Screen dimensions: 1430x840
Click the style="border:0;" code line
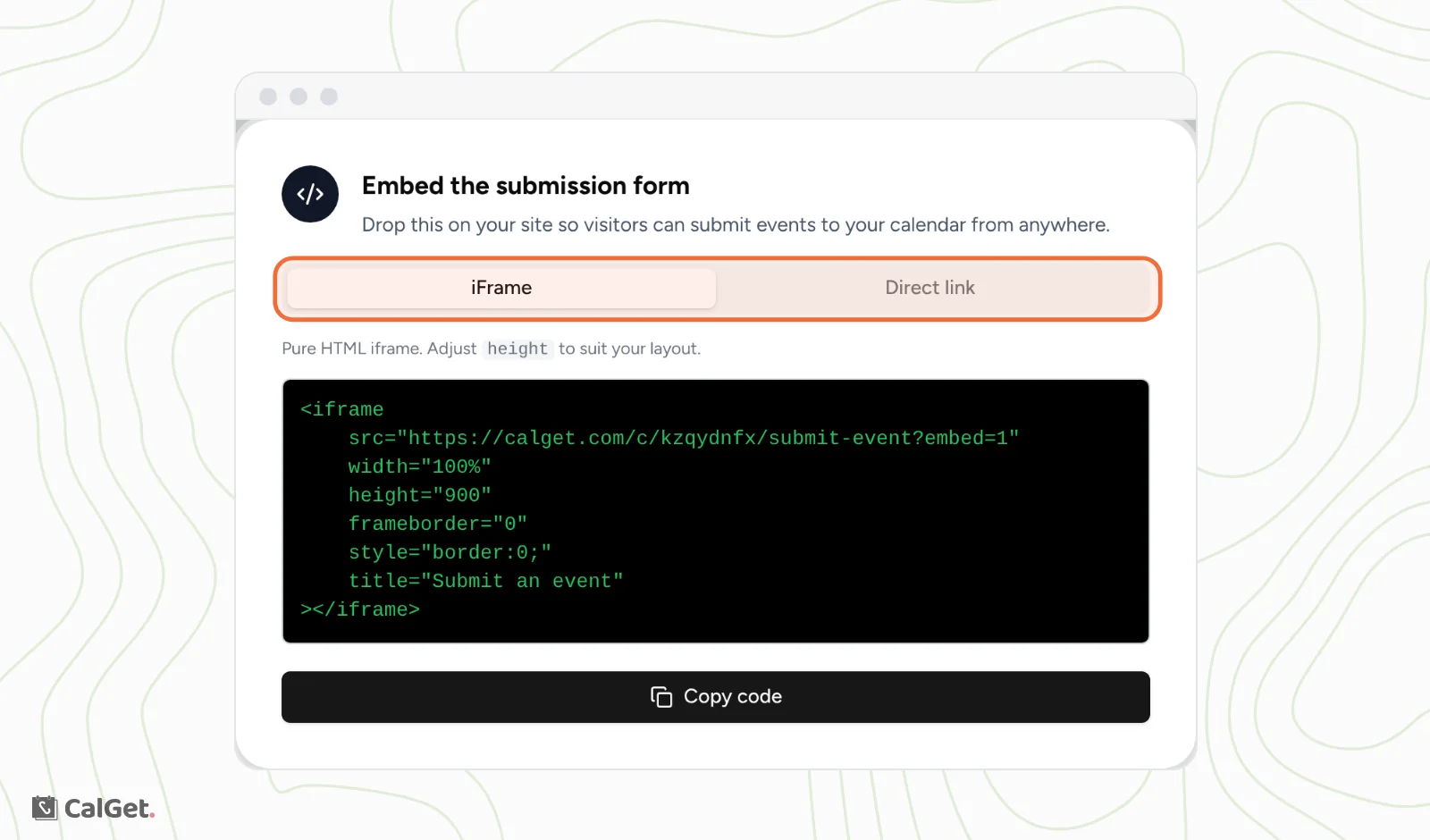tap(450, 552)
